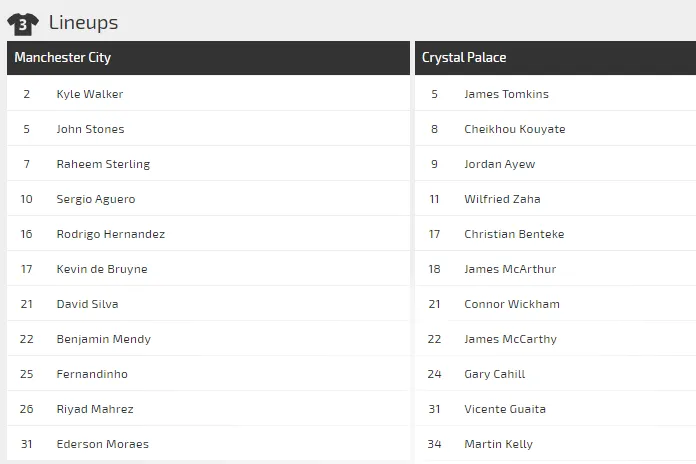Click the jersey icon beside Lineups
Viewport: 696px width, 464px height.
[x=23, y=22]
